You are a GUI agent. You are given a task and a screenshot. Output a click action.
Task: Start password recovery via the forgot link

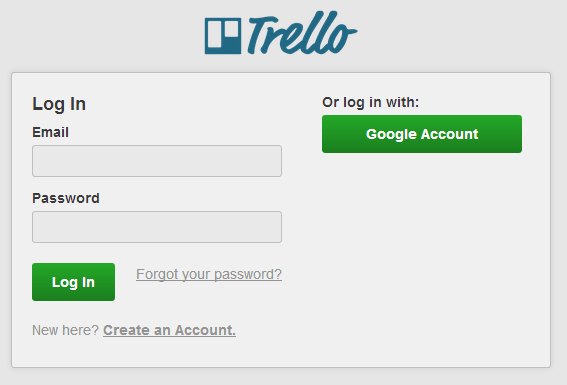click(x=209, y=274)
